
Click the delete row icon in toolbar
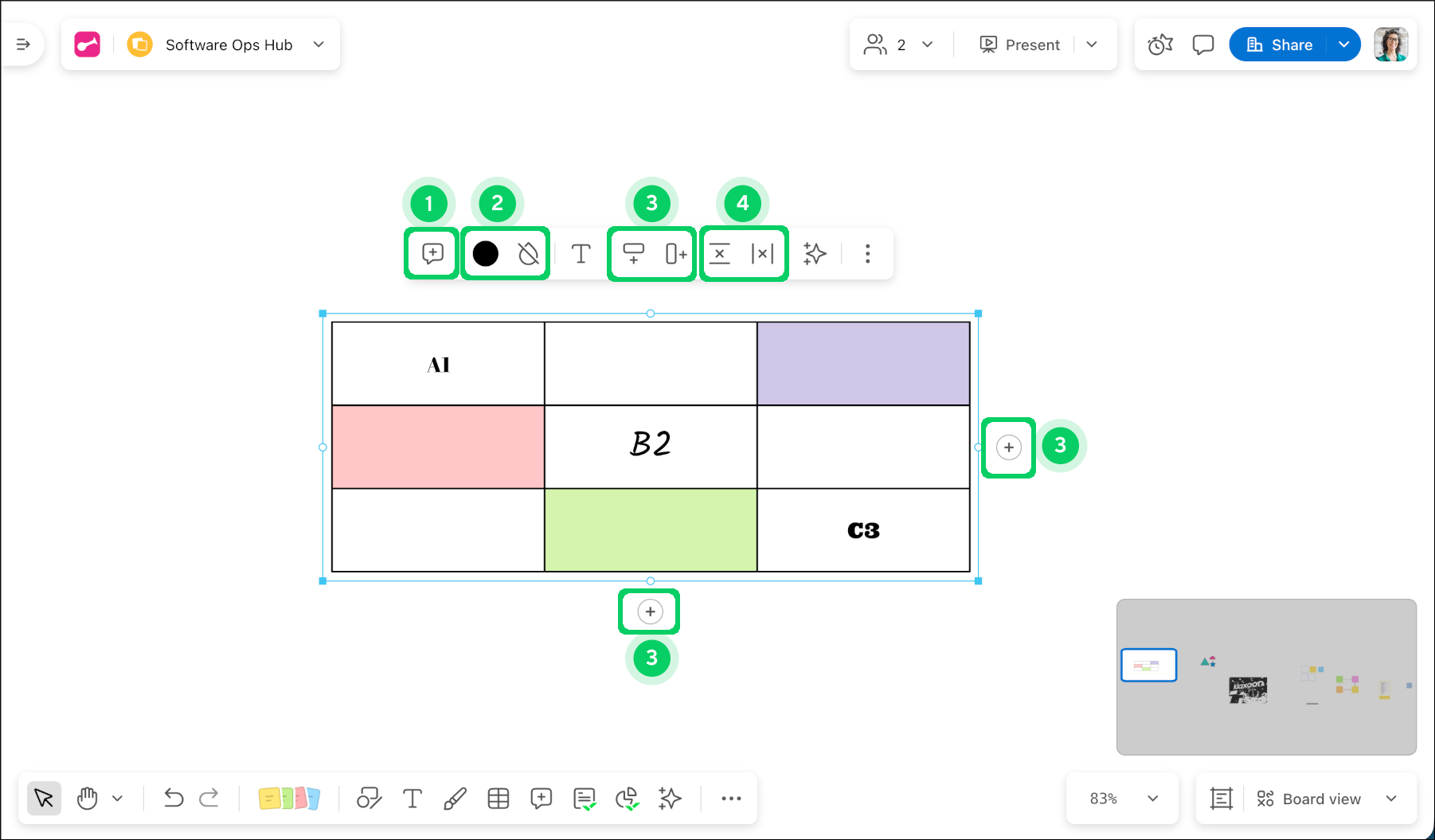point(720,254)
